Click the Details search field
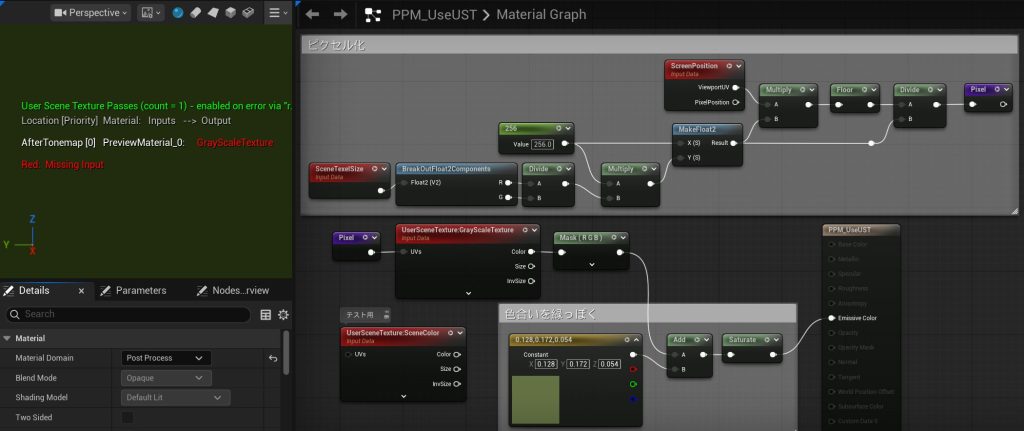 tap(130, 314)
